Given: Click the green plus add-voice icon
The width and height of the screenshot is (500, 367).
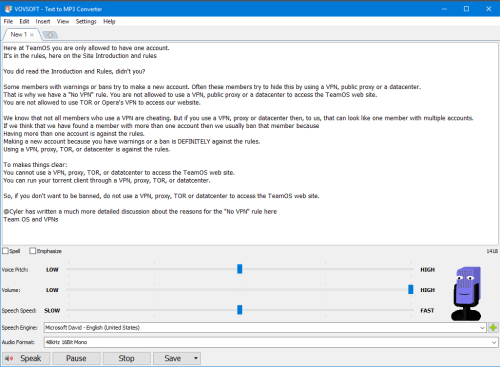Looking at the screenshot, I should tap(493, 328).
